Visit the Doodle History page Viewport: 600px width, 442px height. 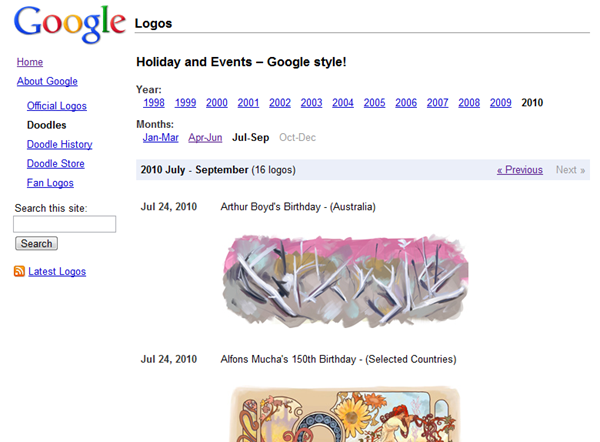tap(60, 144)
